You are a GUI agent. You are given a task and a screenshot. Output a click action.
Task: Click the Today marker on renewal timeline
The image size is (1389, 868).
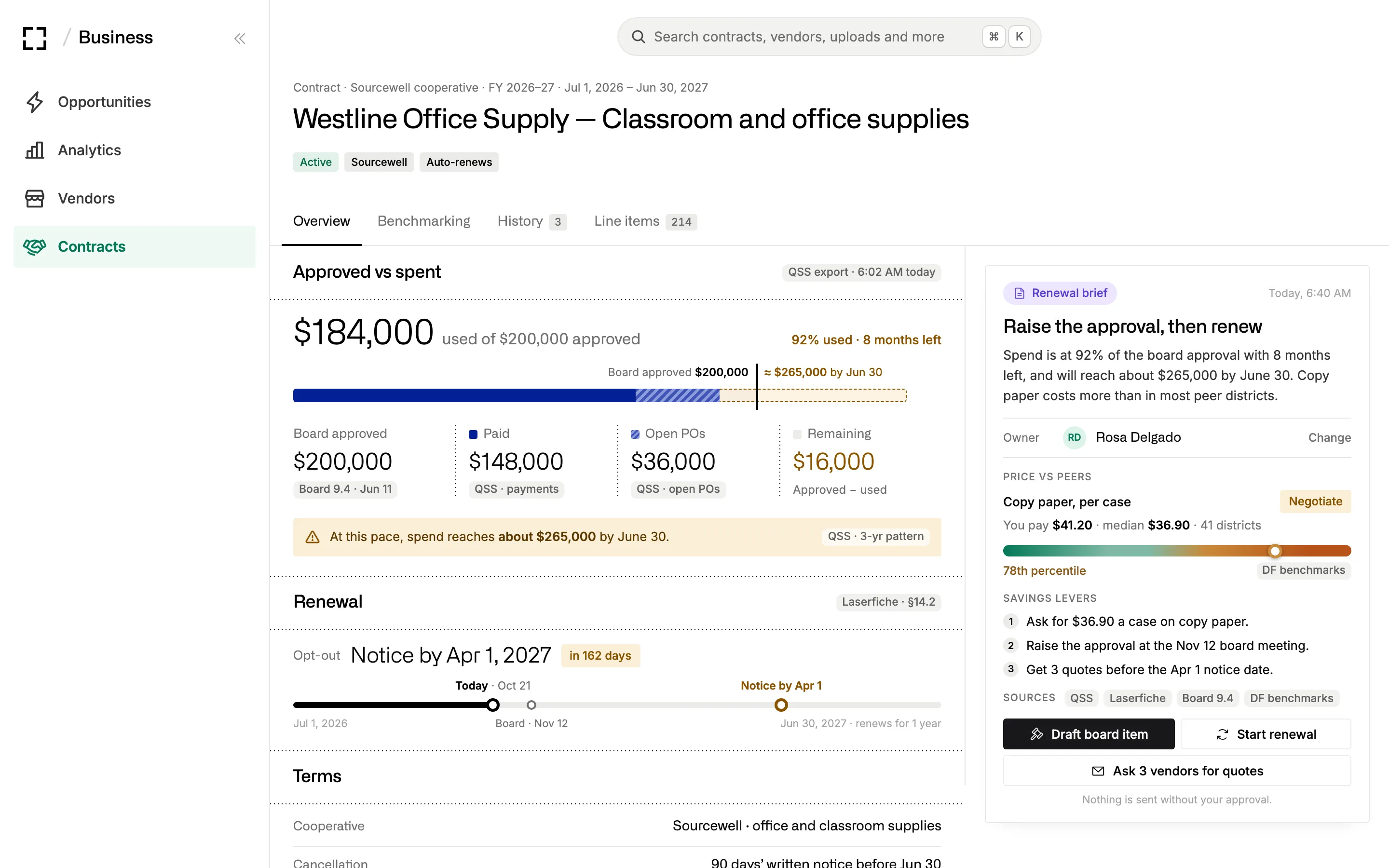click(x=492, y=705)
